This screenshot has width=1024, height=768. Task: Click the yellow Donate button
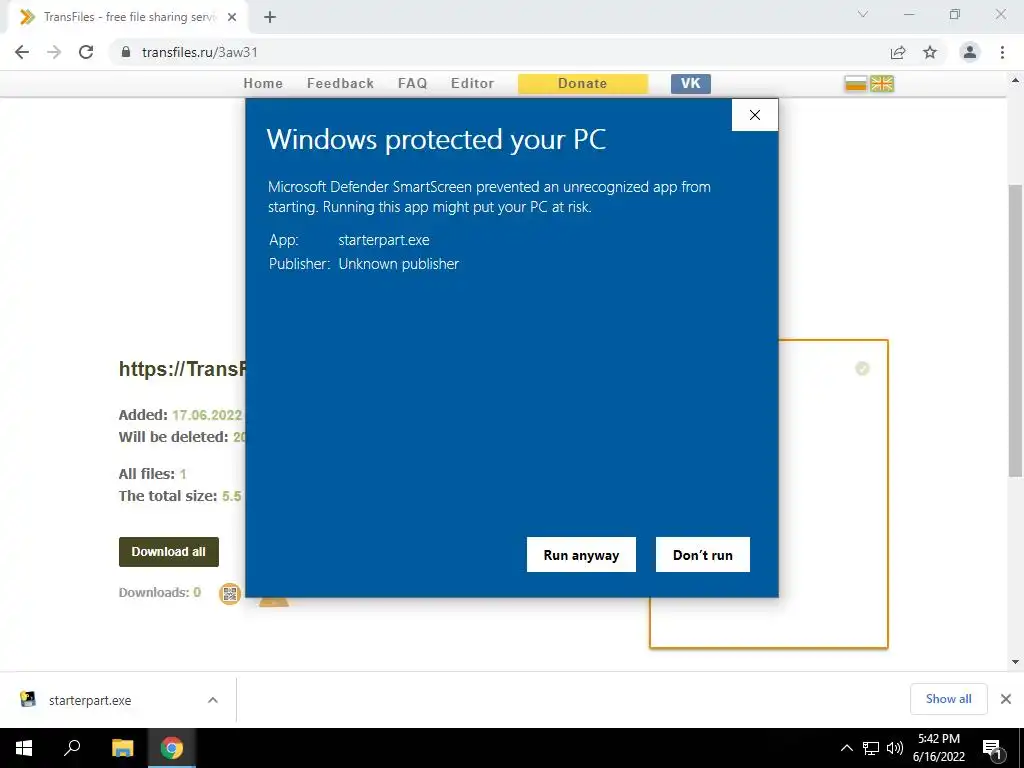[x=583, y=84]
